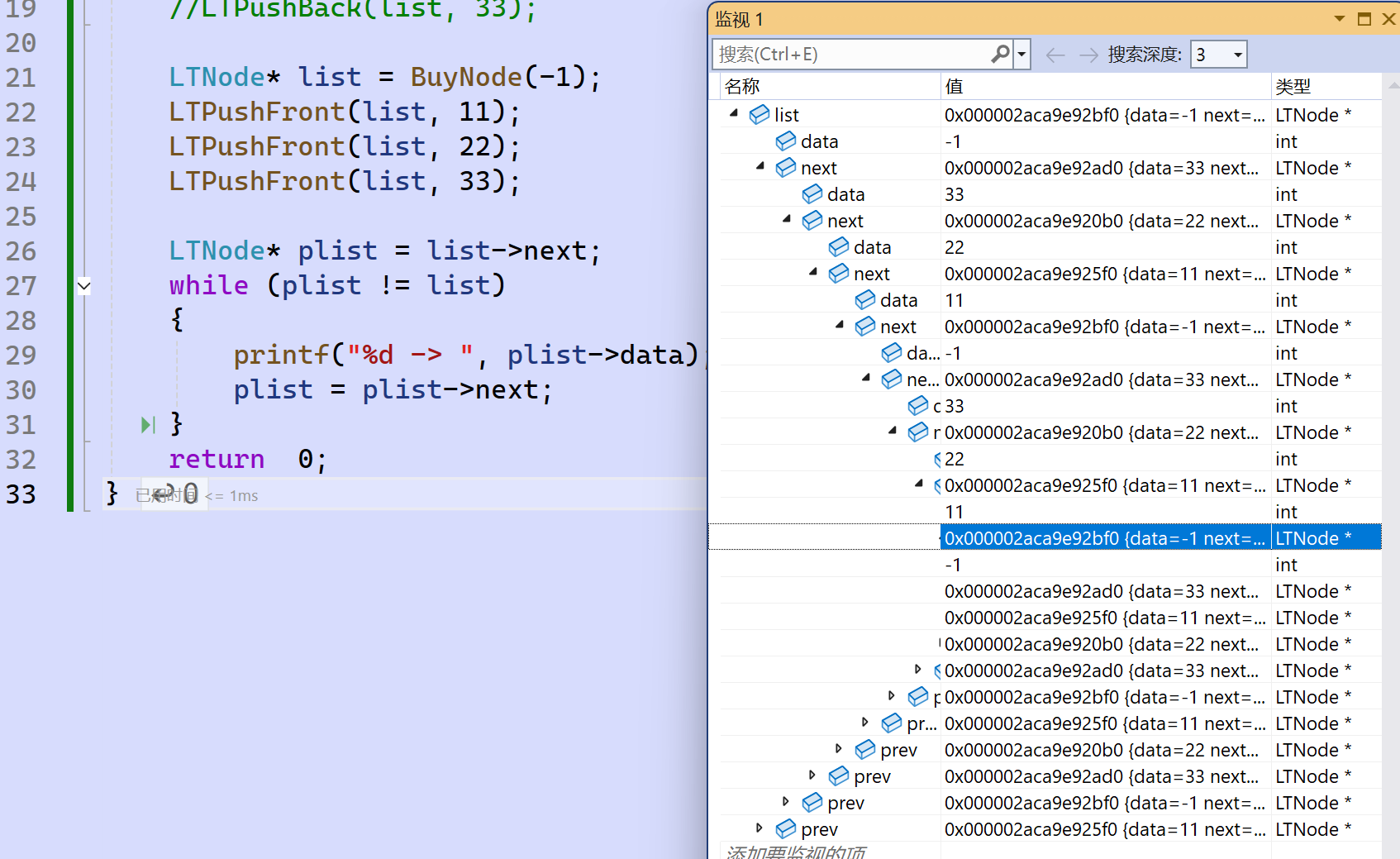Click the 'BuyNode' call on line 21
The width and height of the screenshot is (1400, 859).
[466, 77]
